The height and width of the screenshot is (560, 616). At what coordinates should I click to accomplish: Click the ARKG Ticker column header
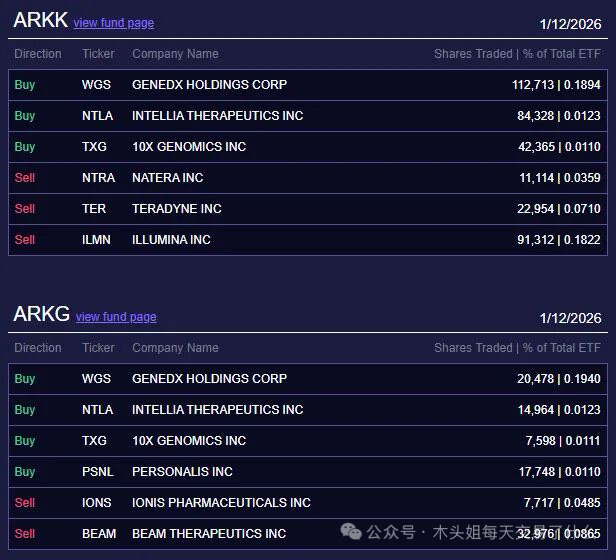click(x=98, y=348)
